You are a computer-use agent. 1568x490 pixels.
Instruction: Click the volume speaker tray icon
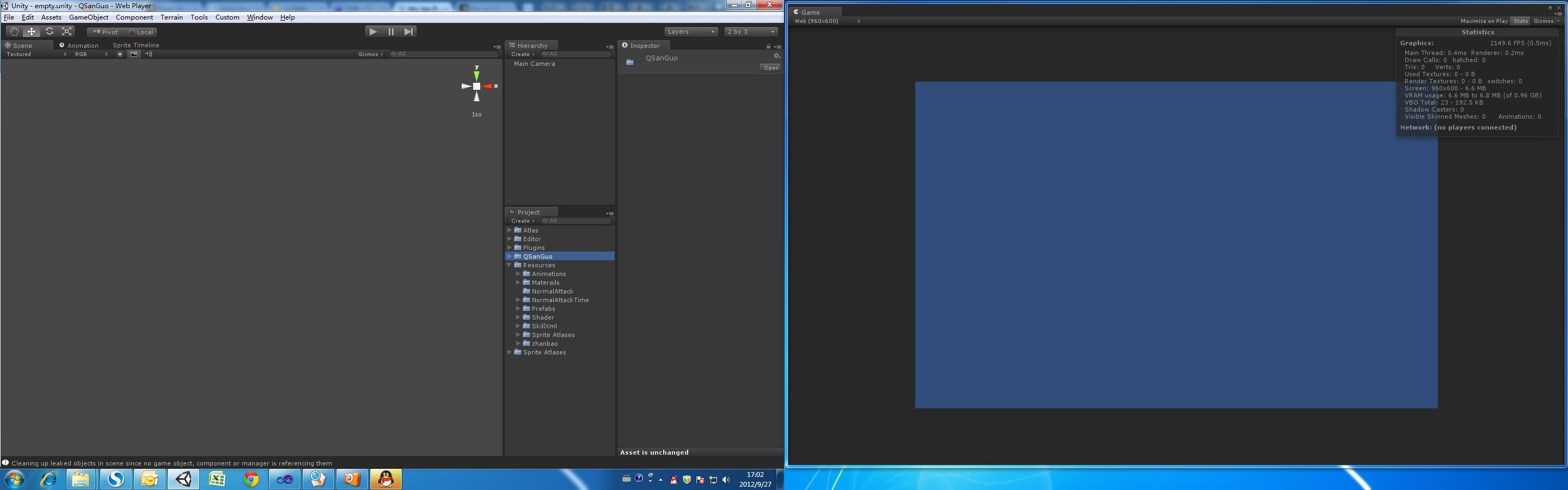726,480
